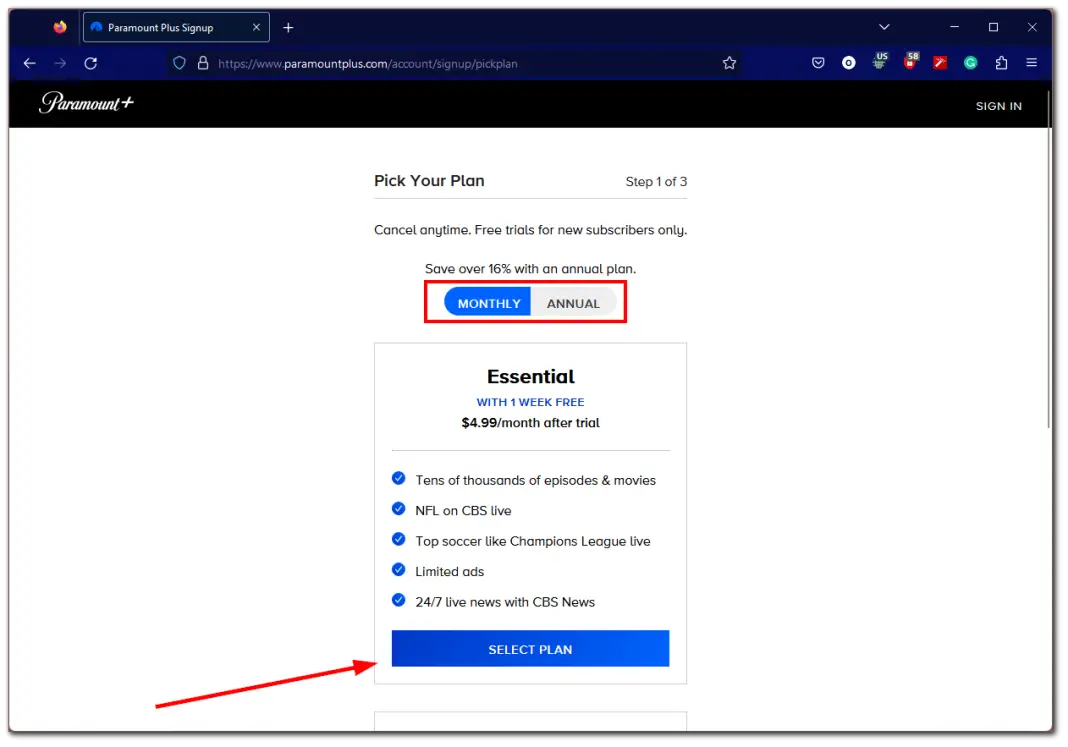Click the Paramount+ logo in the header
The image size is (1068, 747).
(86, 104)
